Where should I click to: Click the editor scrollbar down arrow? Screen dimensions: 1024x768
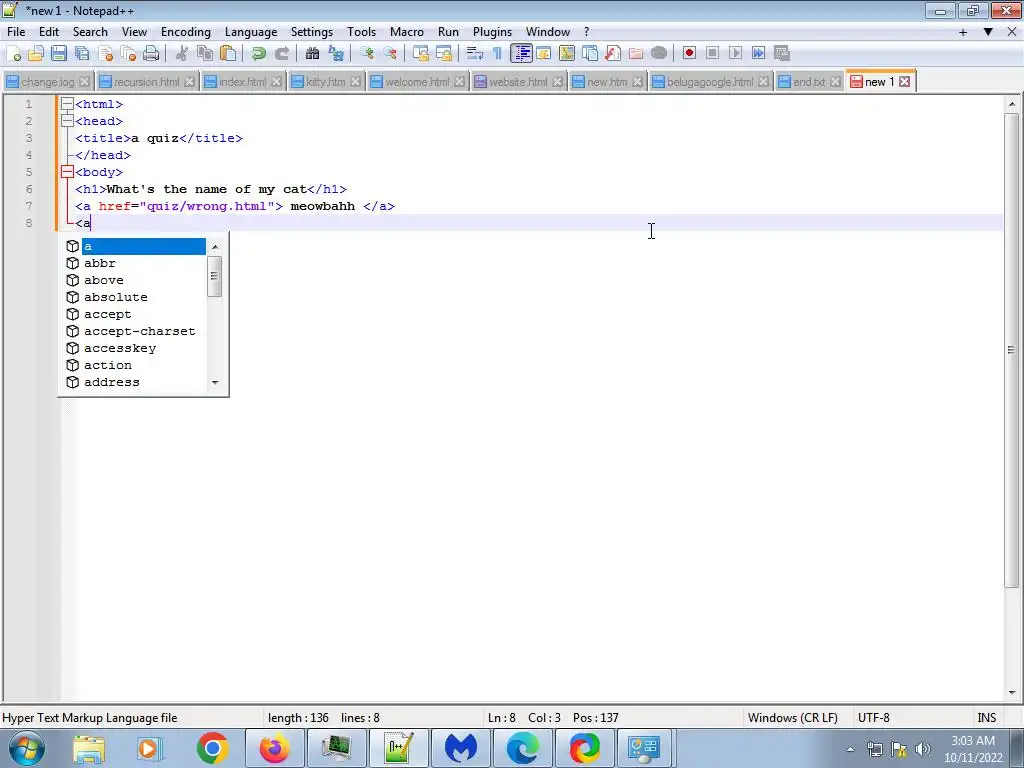1012,693
